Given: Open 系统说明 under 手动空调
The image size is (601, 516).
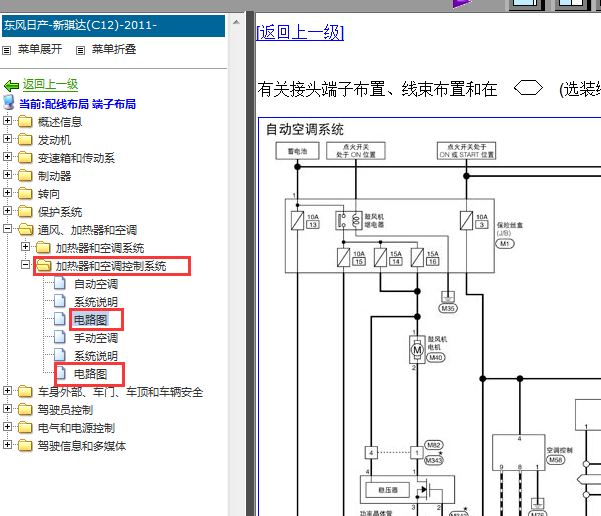Looking at the screenshot, I should click(x=96, y=356).
